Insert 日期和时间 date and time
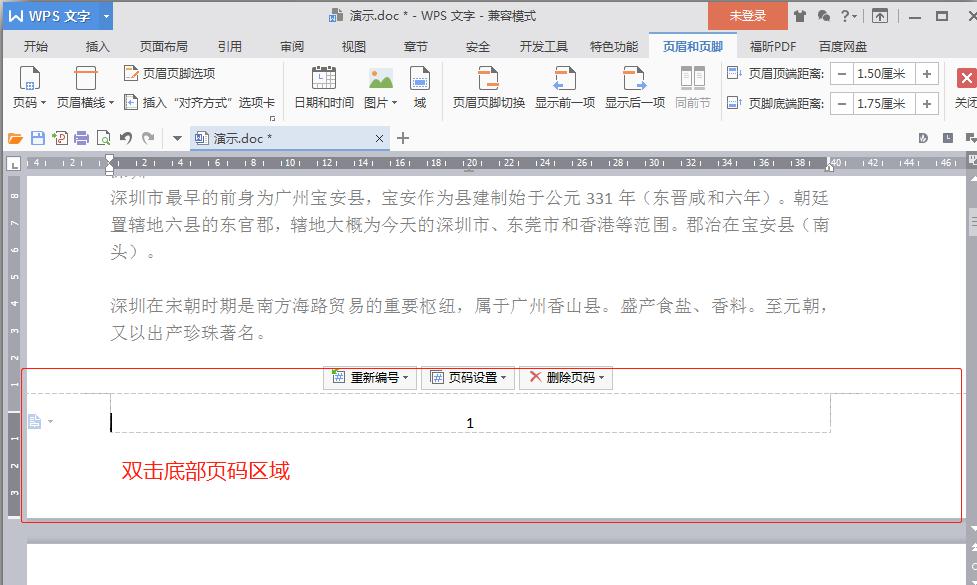977x585 pixels. (324, 87)
